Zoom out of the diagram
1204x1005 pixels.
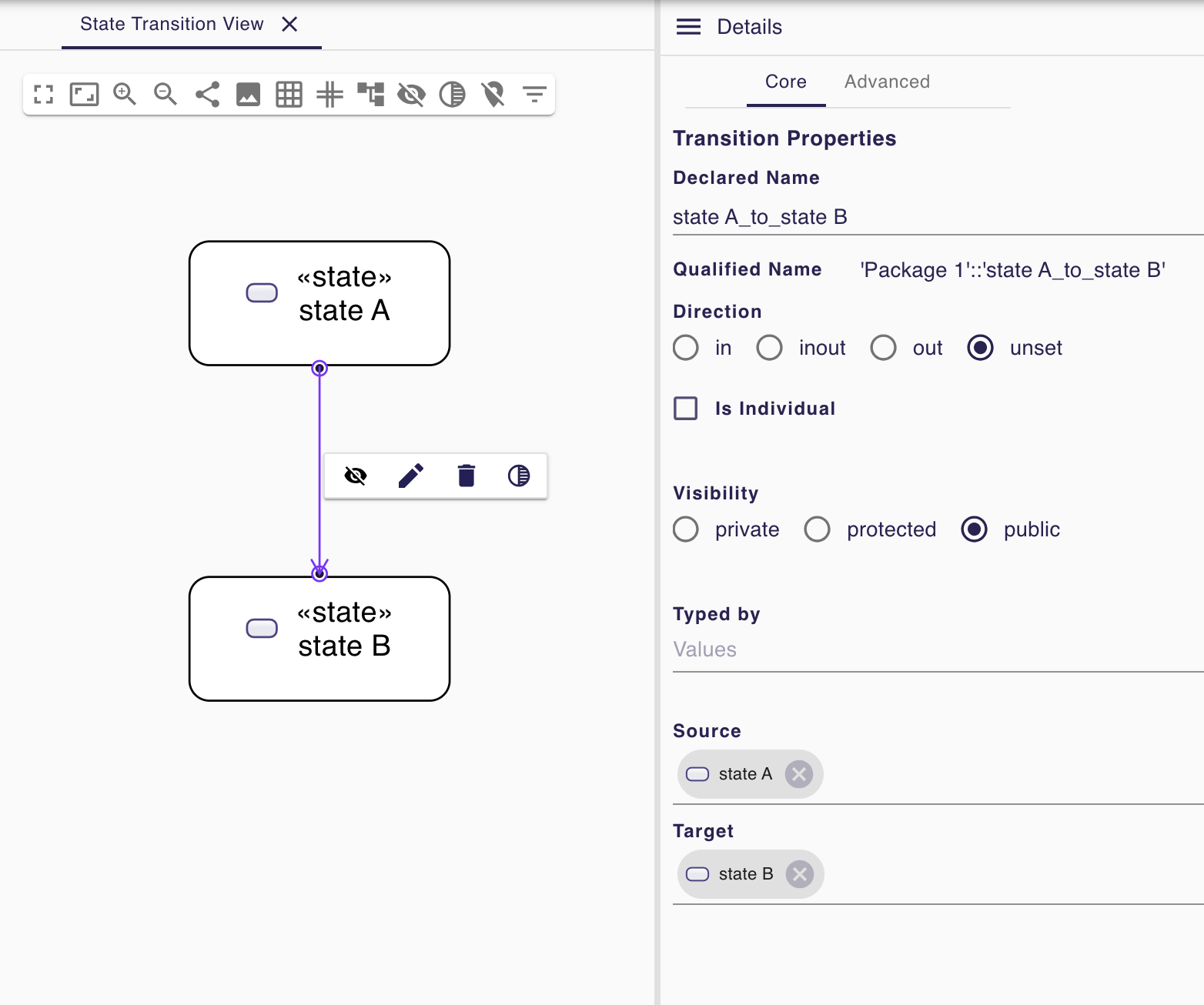pyautogui.click(x=166, y=95)
